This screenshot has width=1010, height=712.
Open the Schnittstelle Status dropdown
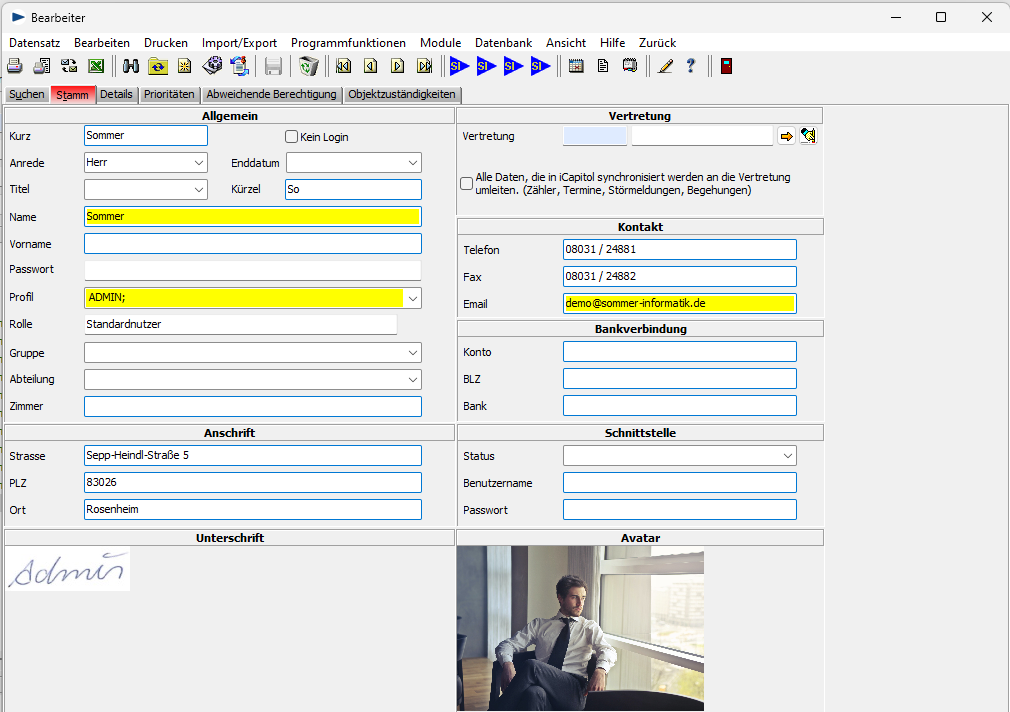pos(788,456)
